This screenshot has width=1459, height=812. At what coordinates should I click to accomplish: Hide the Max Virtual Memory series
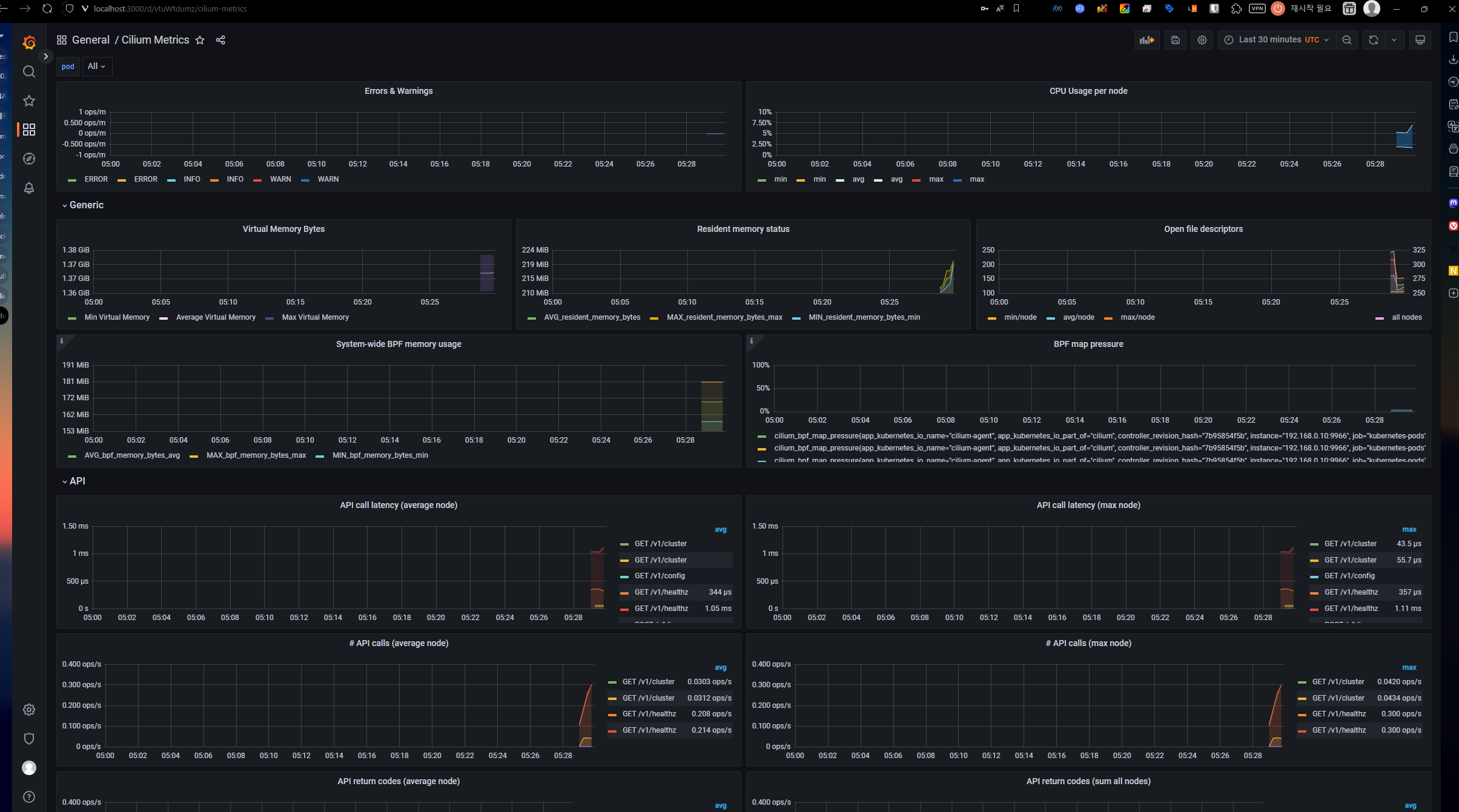click(x=316, y=317)
